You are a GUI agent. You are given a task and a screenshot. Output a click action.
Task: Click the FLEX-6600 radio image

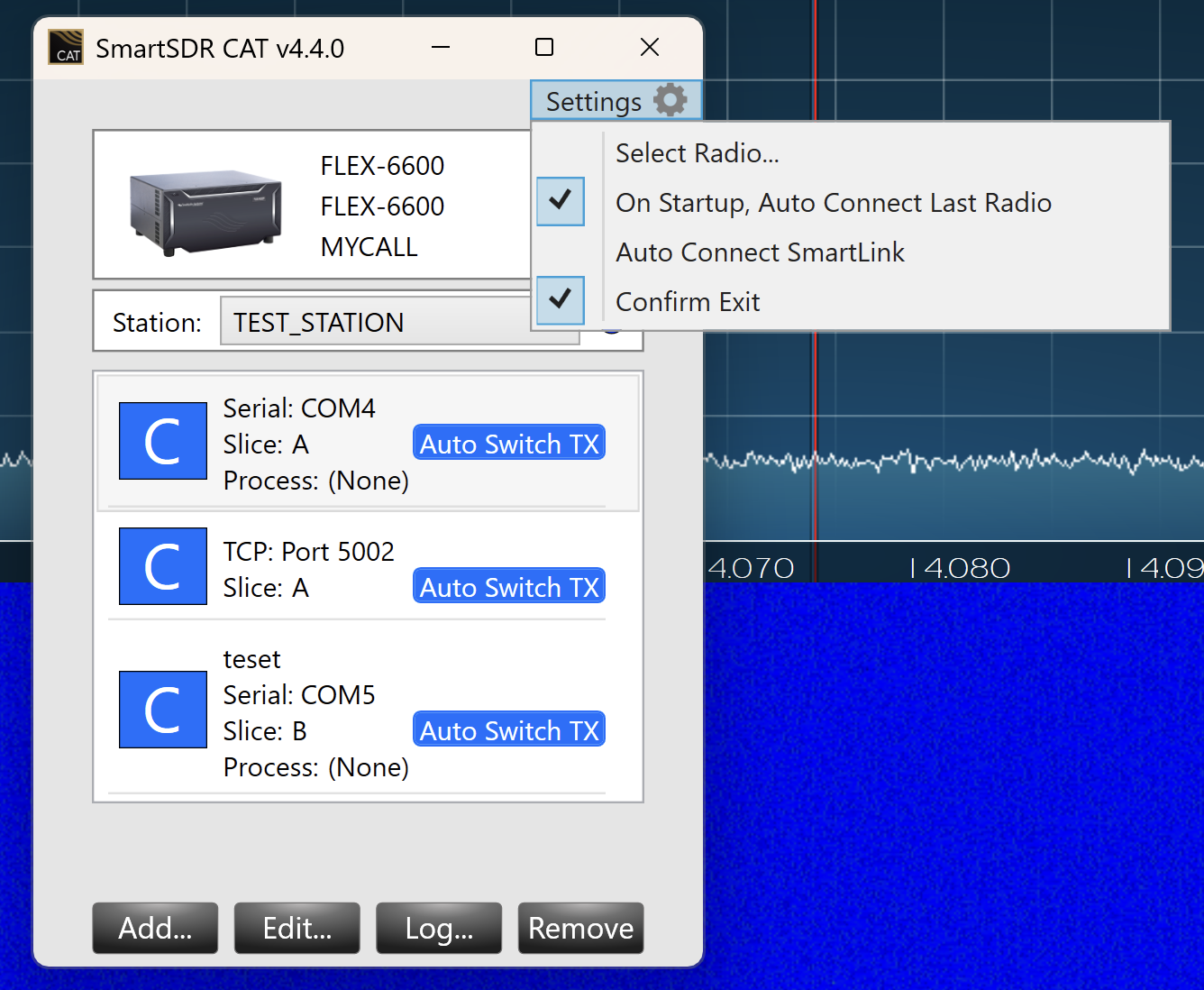click(x=206, y=213)
